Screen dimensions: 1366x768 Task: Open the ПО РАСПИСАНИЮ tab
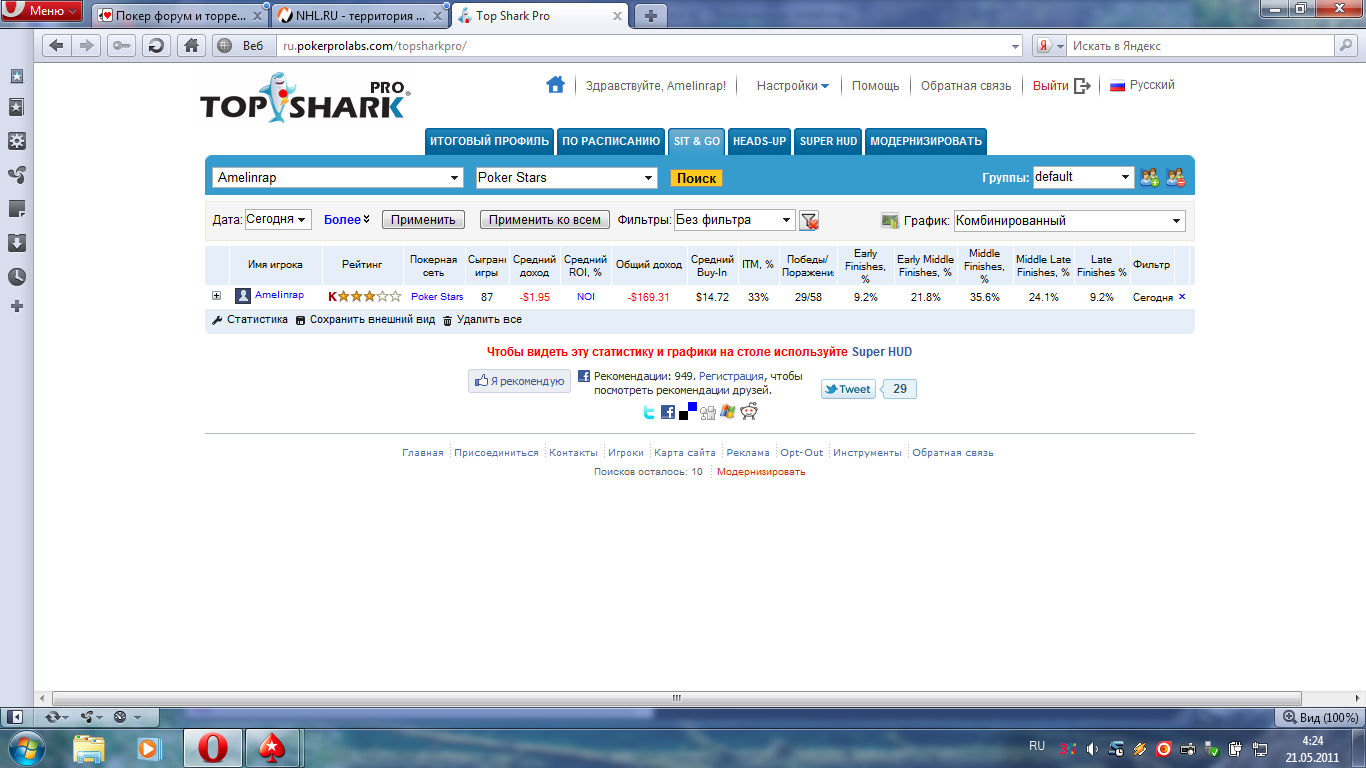(610, 141)
